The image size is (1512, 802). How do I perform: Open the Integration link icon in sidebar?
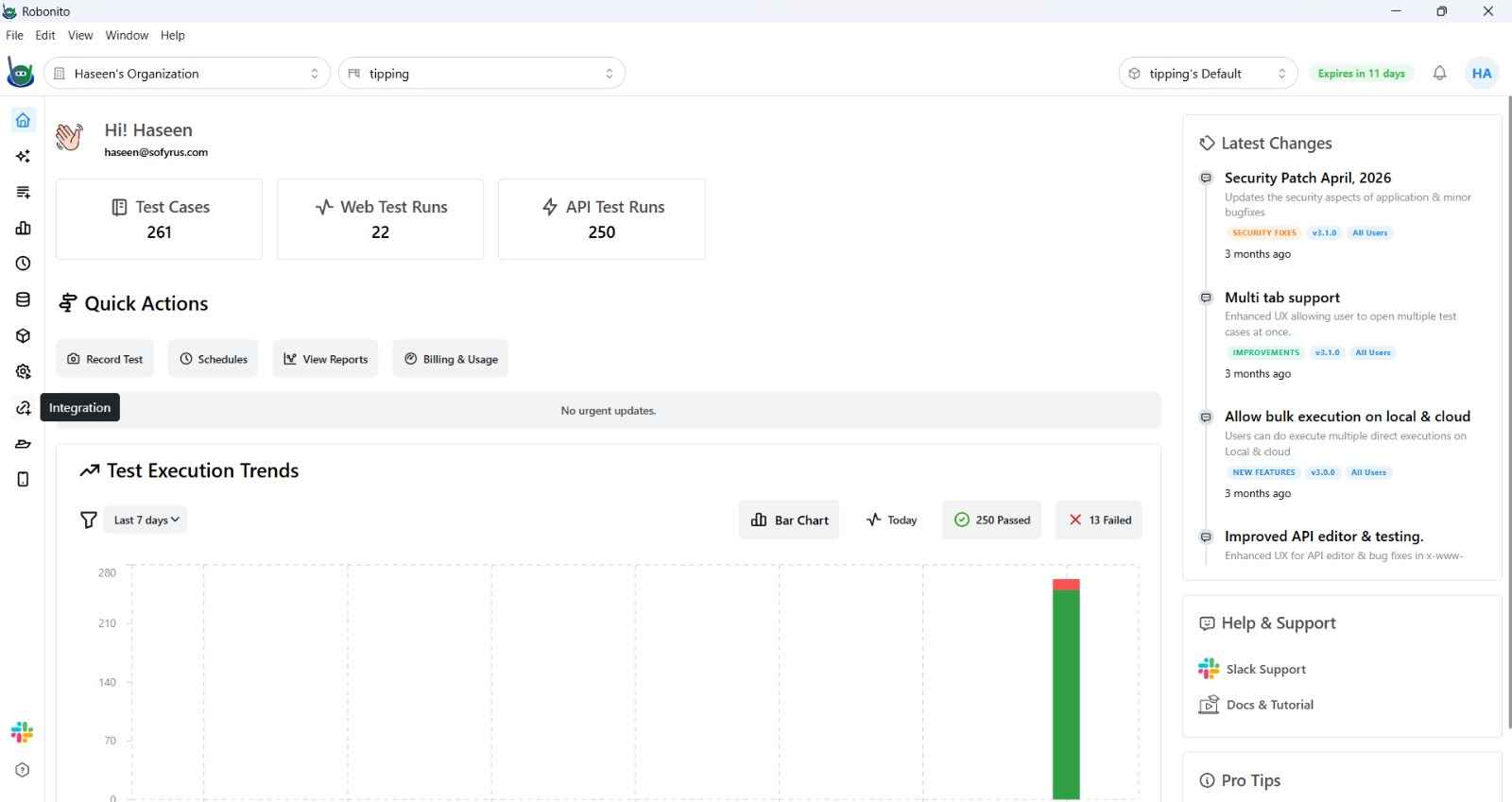pos(23,407)
